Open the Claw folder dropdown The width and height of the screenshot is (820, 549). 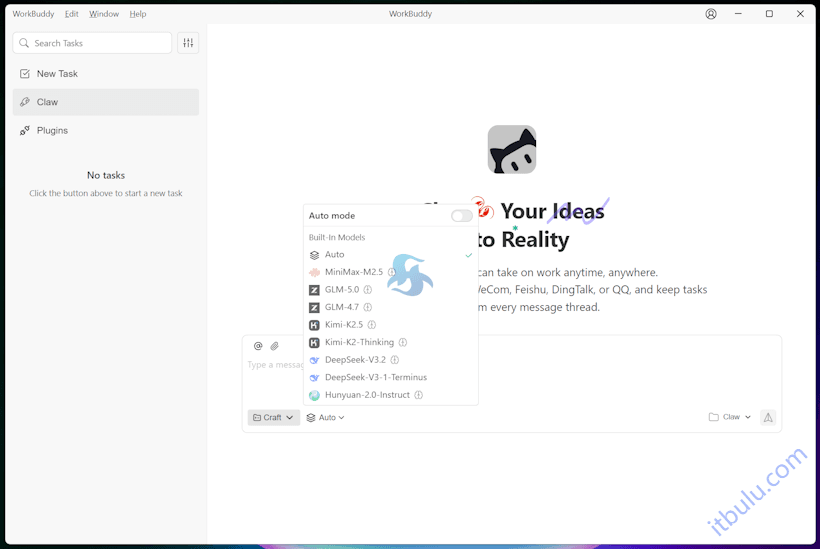pos(730,418)
